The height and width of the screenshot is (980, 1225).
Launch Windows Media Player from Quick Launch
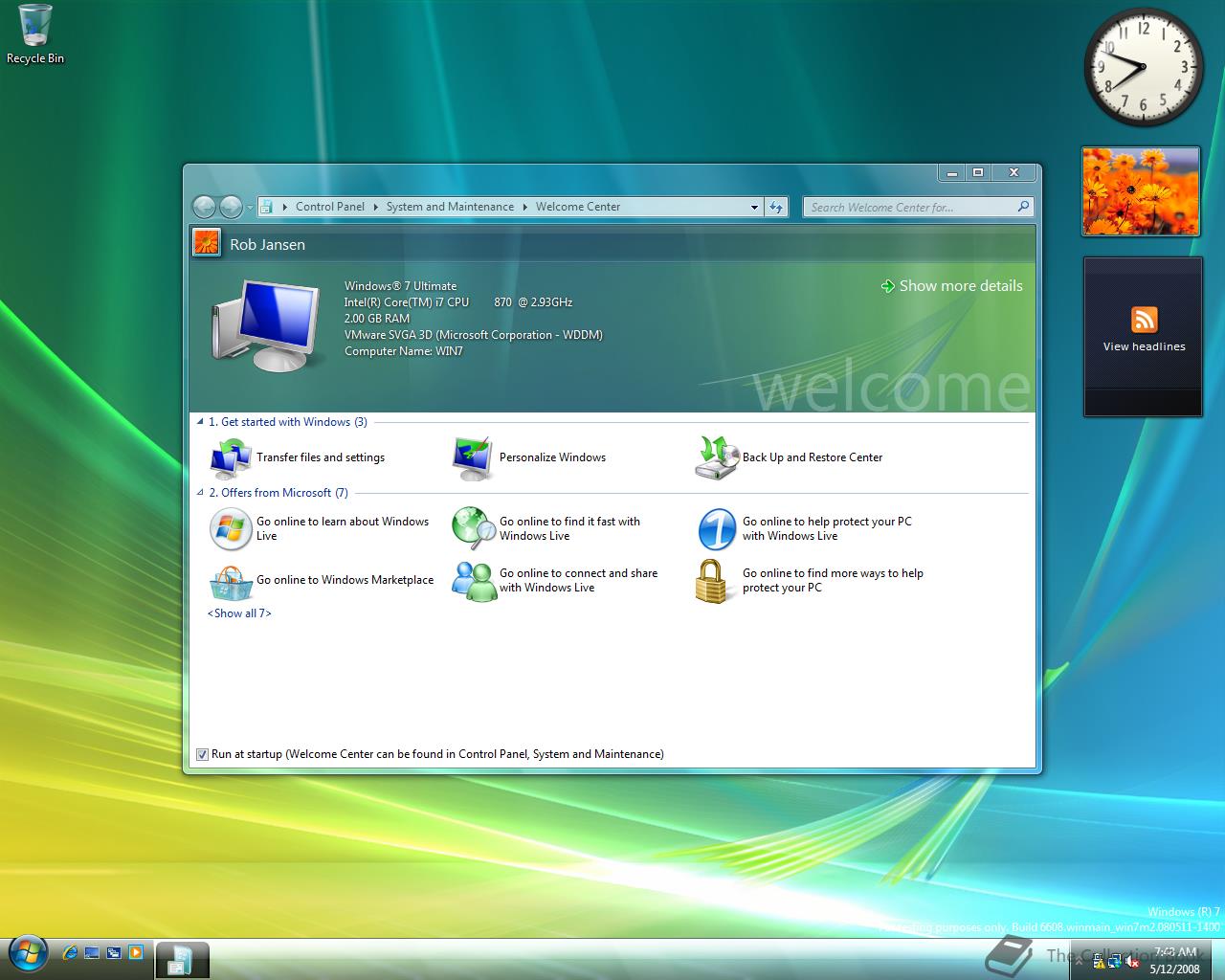[x=136, y=952]
